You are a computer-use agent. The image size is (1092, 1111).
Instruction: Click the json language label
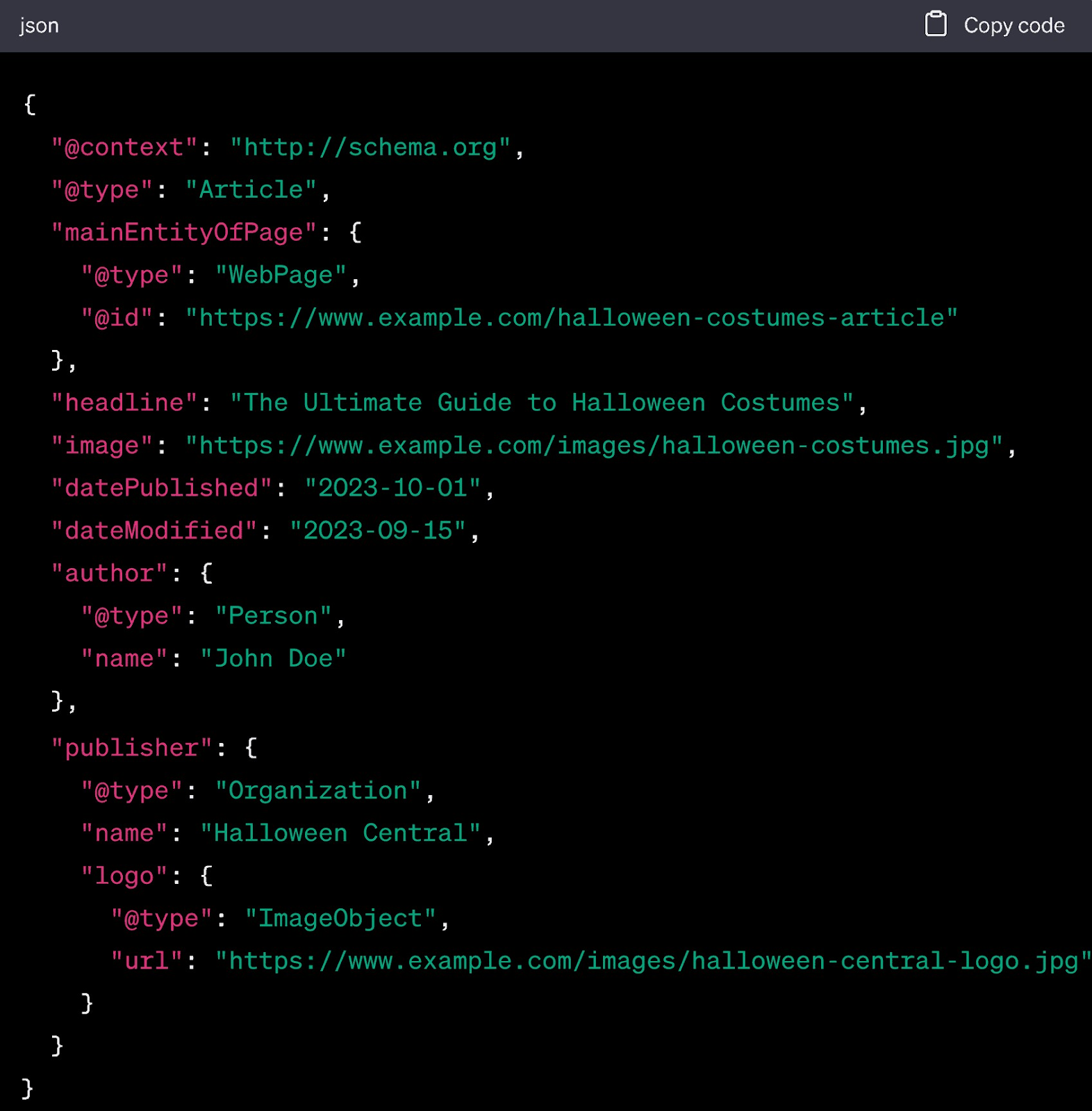pos(39,26)
